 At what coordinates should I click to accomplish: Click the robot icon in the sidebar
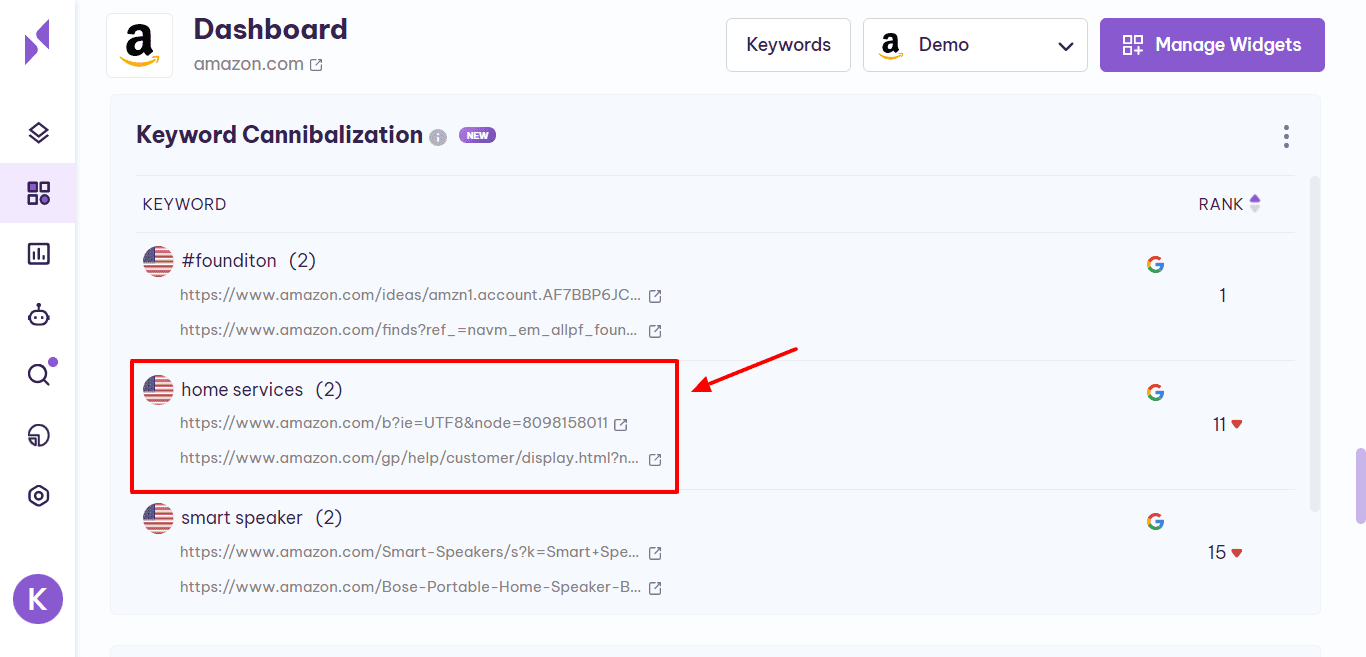(x=38, y=315)
